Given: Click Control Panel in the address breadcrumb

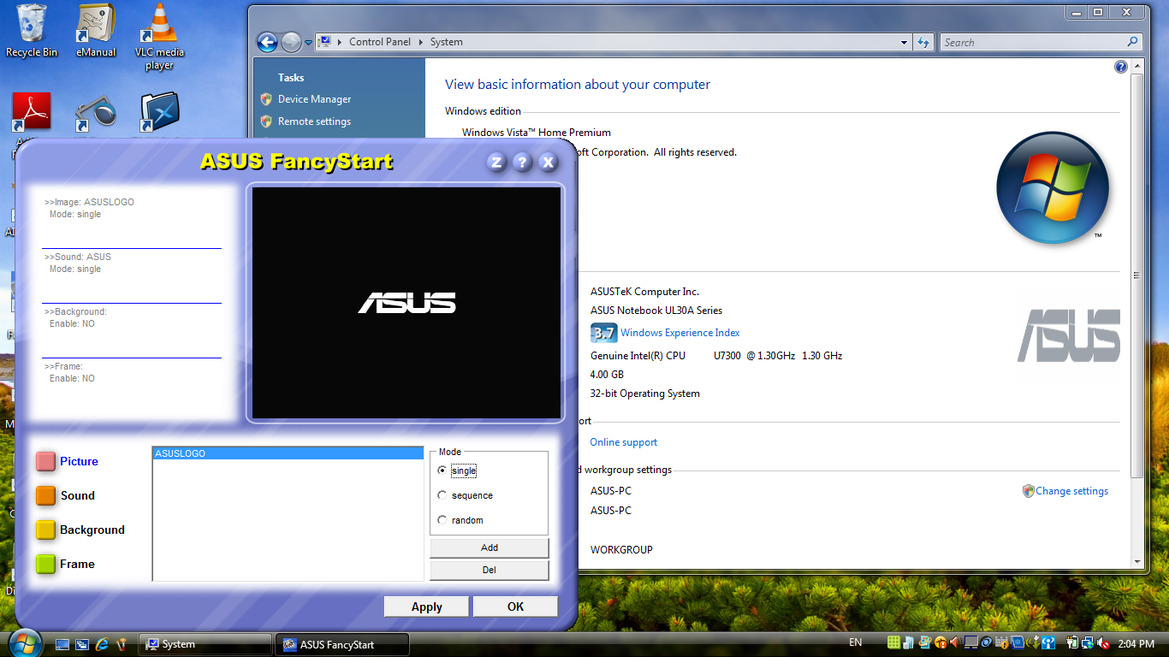Looking at the screenshot, I should 379,43.
